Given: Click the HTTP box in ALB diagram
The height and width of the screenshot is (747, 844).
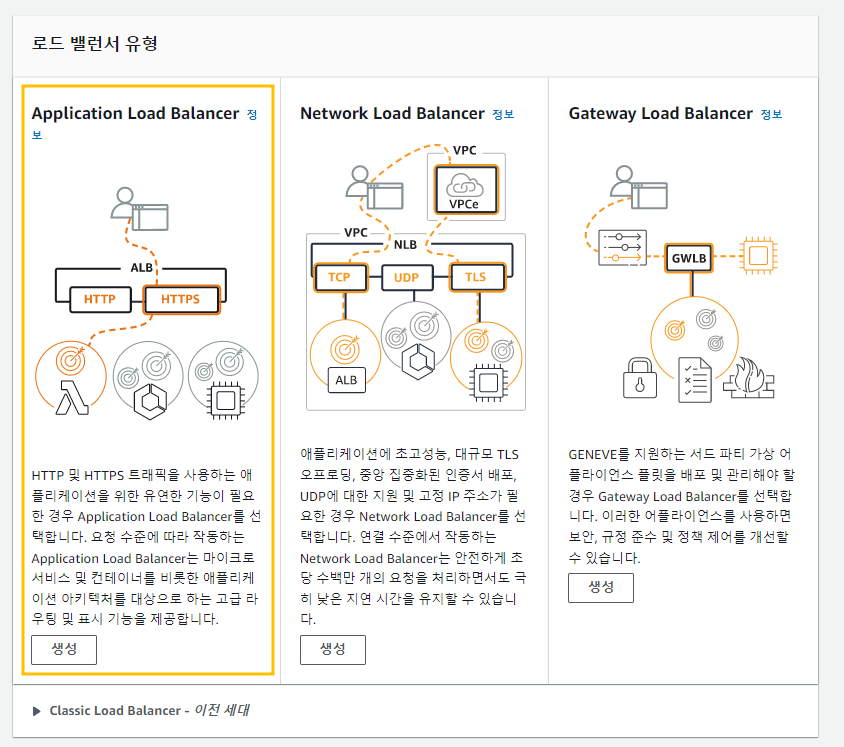Looking at the screenshot, I should pyautogui.click(x=100, y=299).
